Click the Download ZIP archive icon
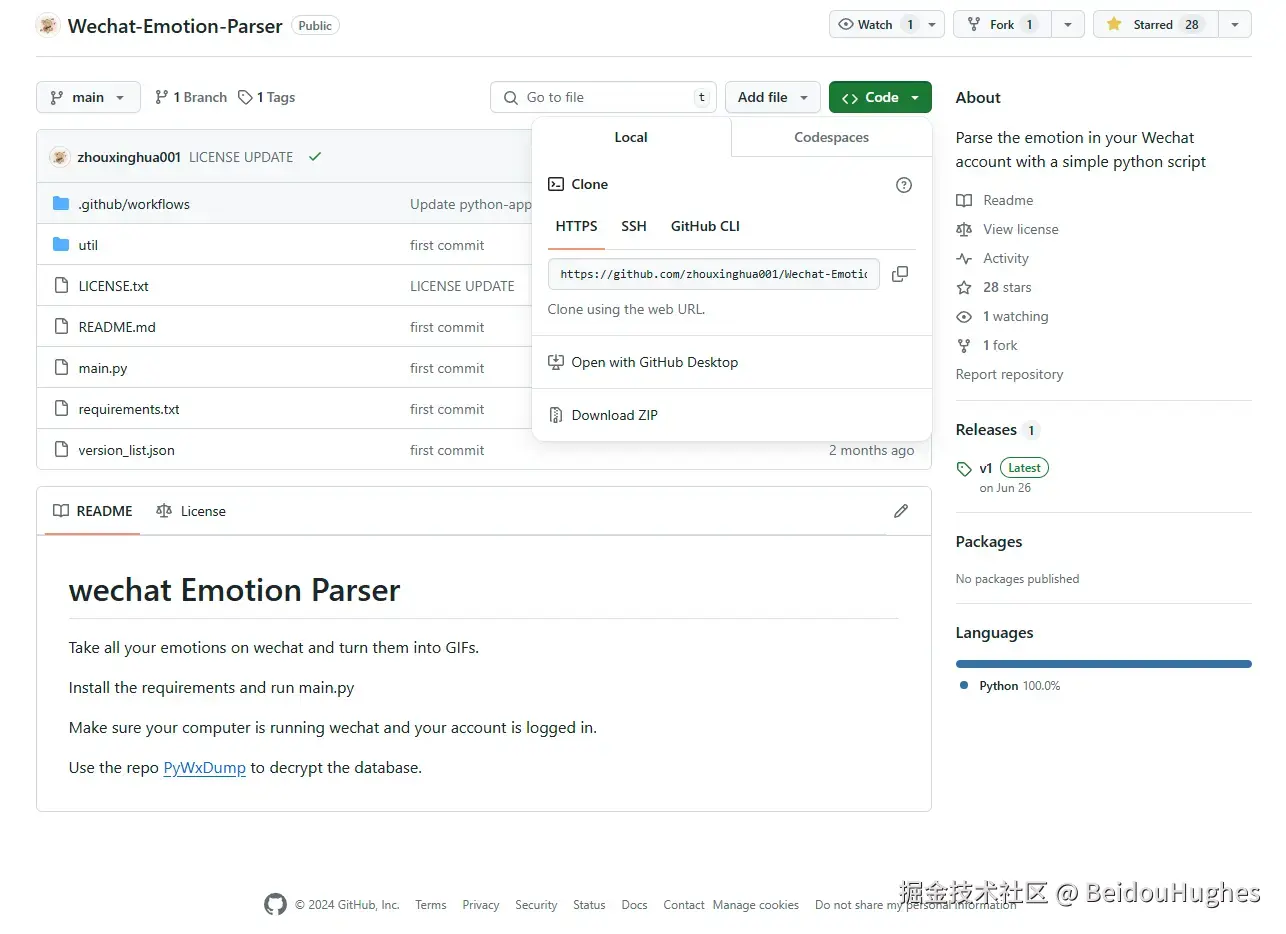Image resolution: width=1286 pixels, height=934 pixels. 556,415
